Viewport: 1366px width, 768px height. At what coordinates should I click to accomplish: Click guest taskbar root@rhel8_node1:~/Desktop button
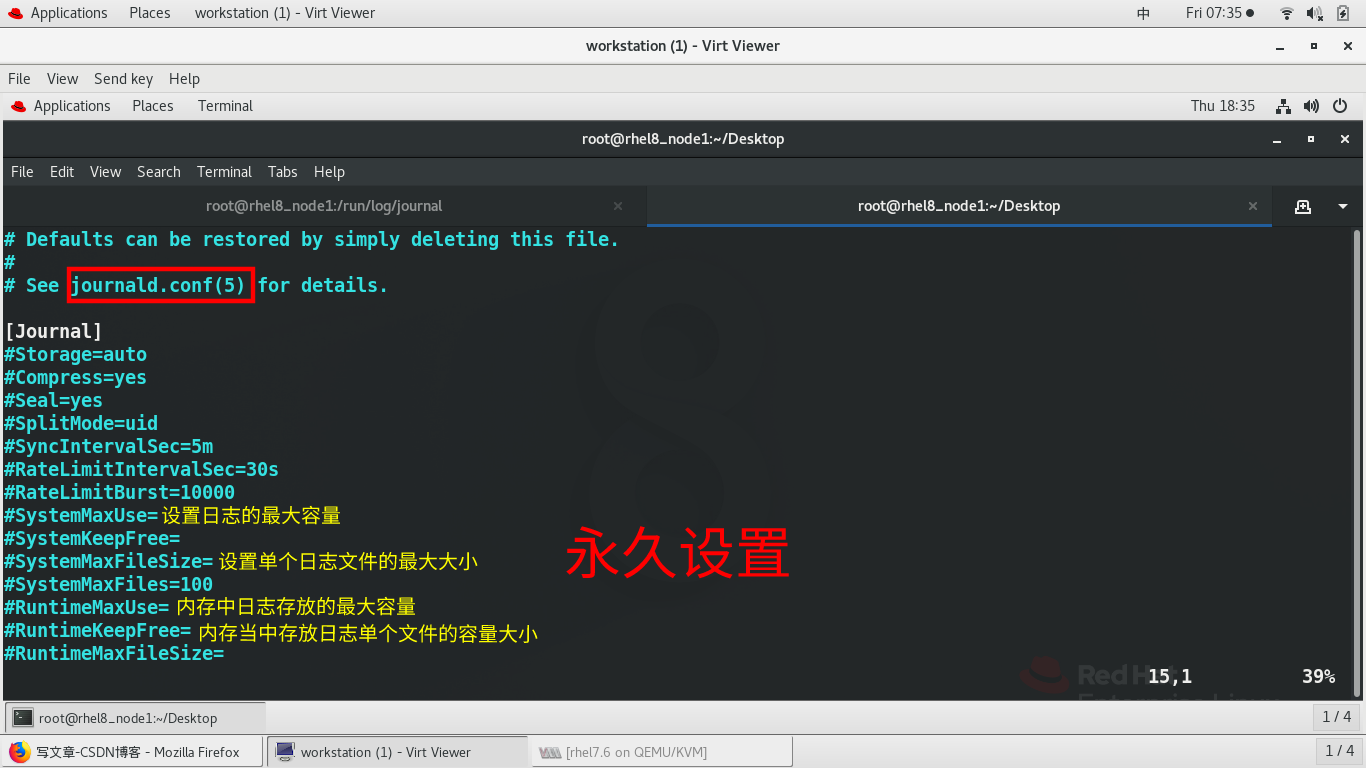136,717
